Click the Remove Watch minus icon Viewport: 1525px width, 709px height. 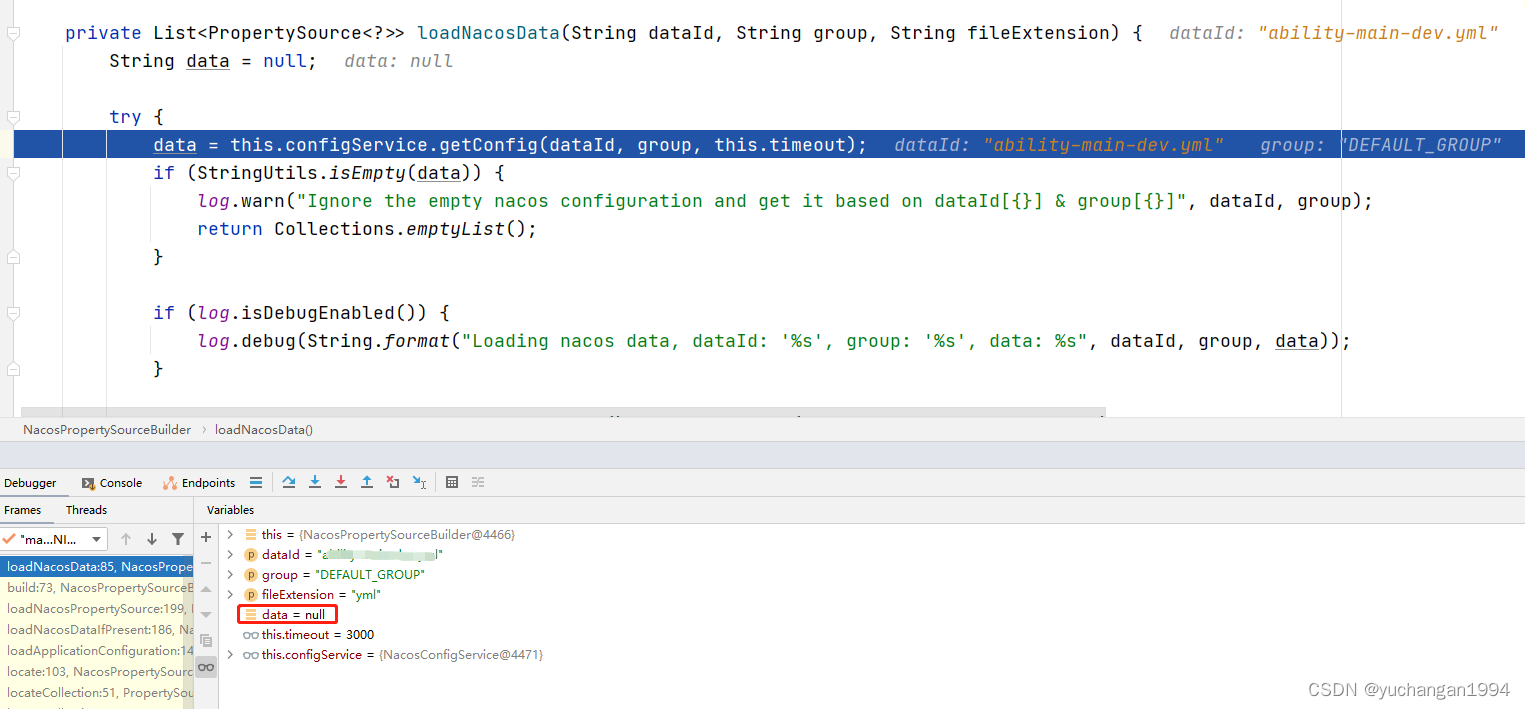coord(206,563)
